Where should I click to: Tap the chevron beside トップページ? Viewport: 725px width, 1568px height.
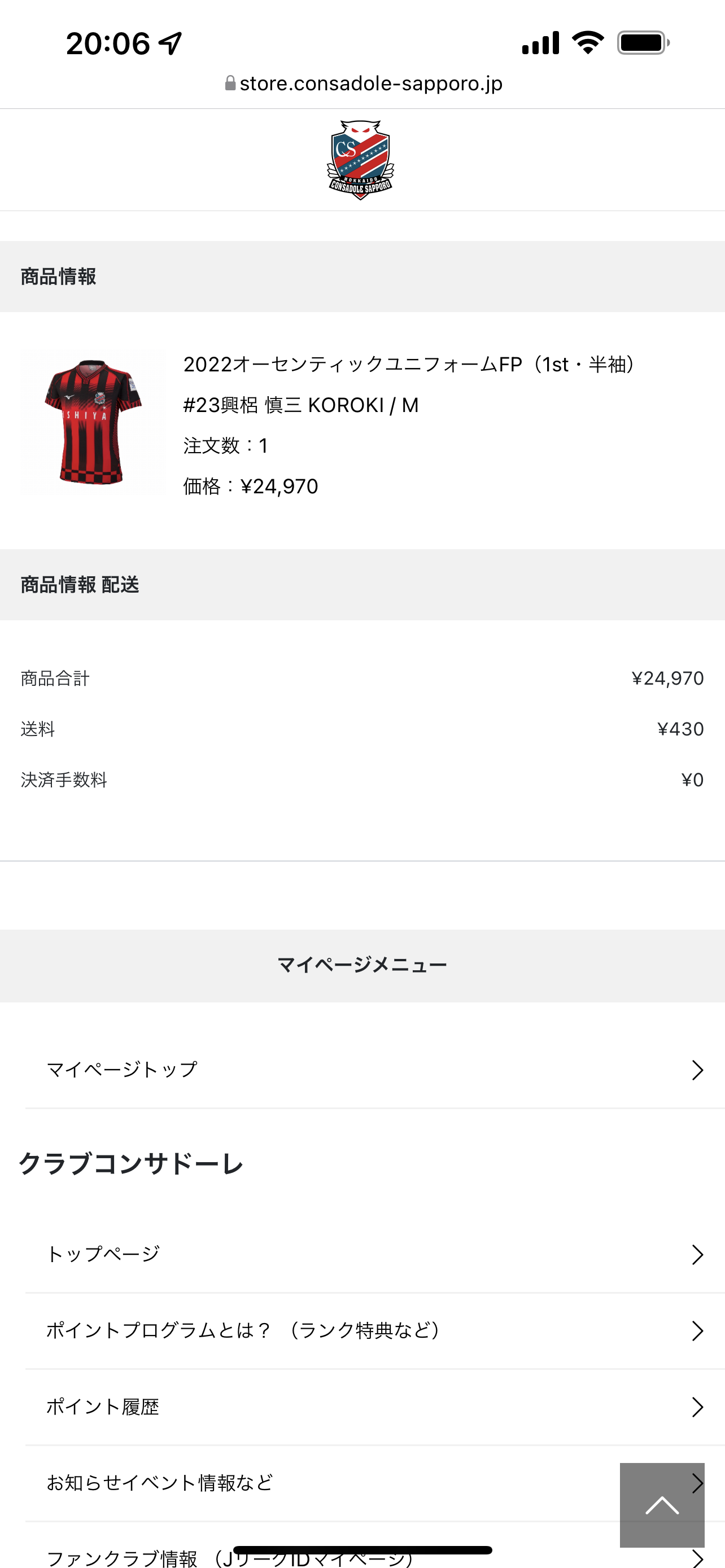[x=697, y=1255]
